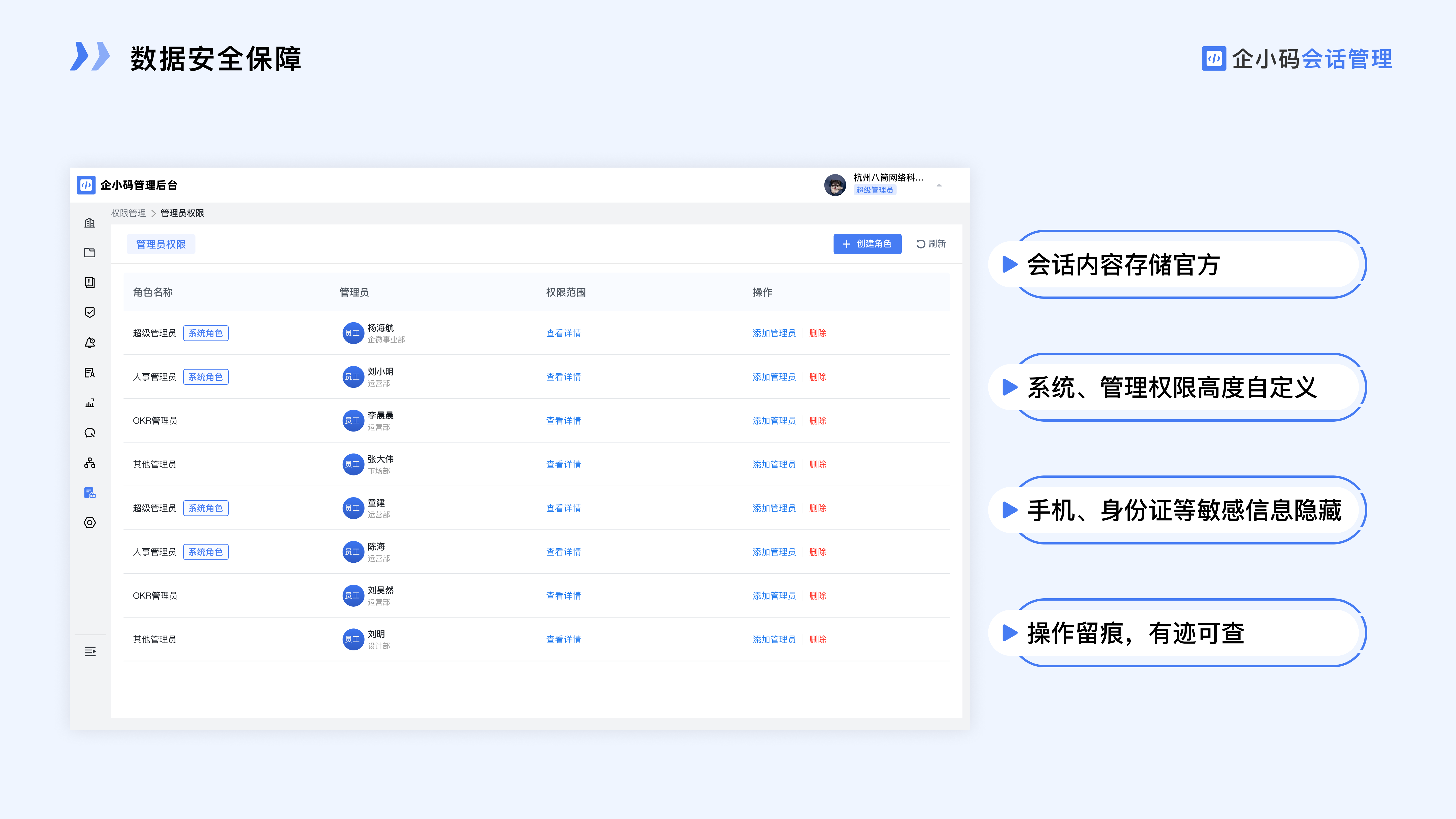The height and width of the screenshot is (819, 1456).
Task: View details for 童建 row
Action: coord(563,508)
